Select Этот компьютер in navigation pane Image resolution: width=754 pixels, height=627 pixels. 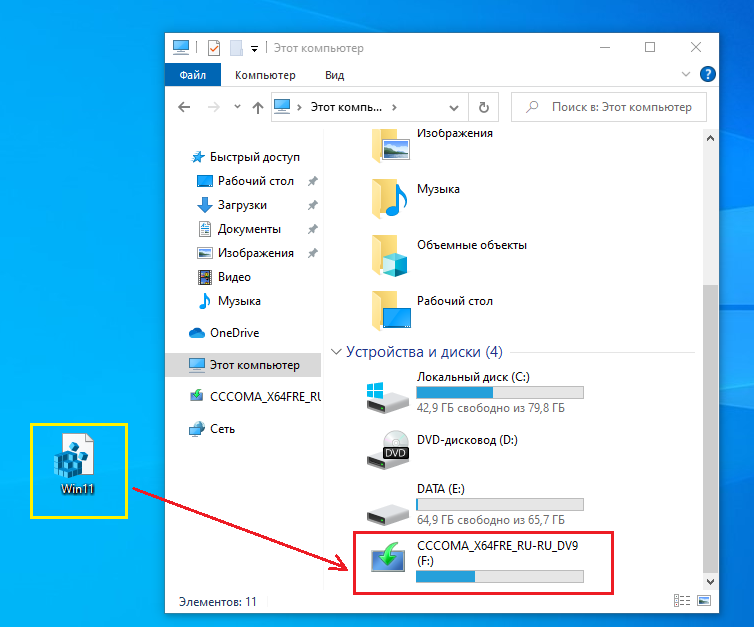244,365
